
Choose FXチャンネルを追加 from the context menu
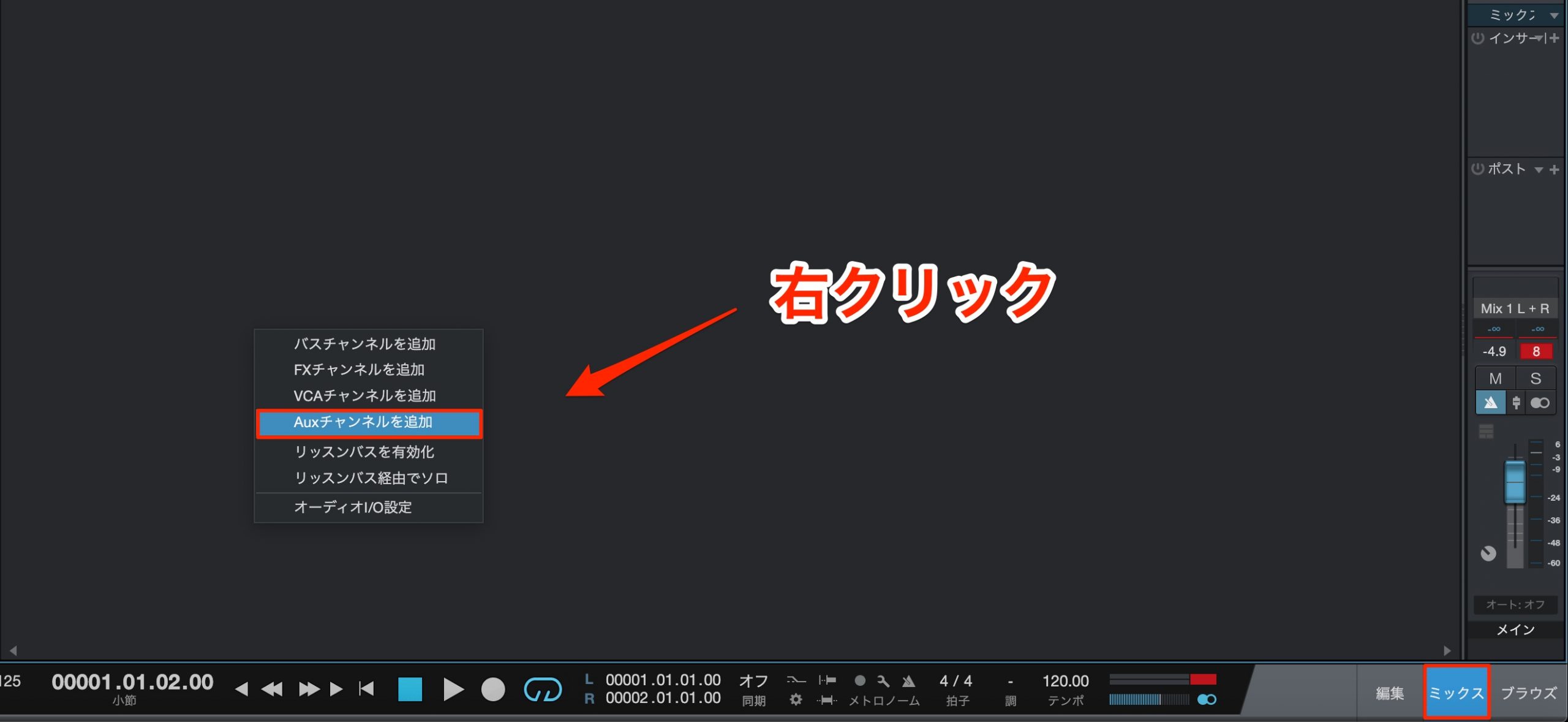[x=369, y=370]
